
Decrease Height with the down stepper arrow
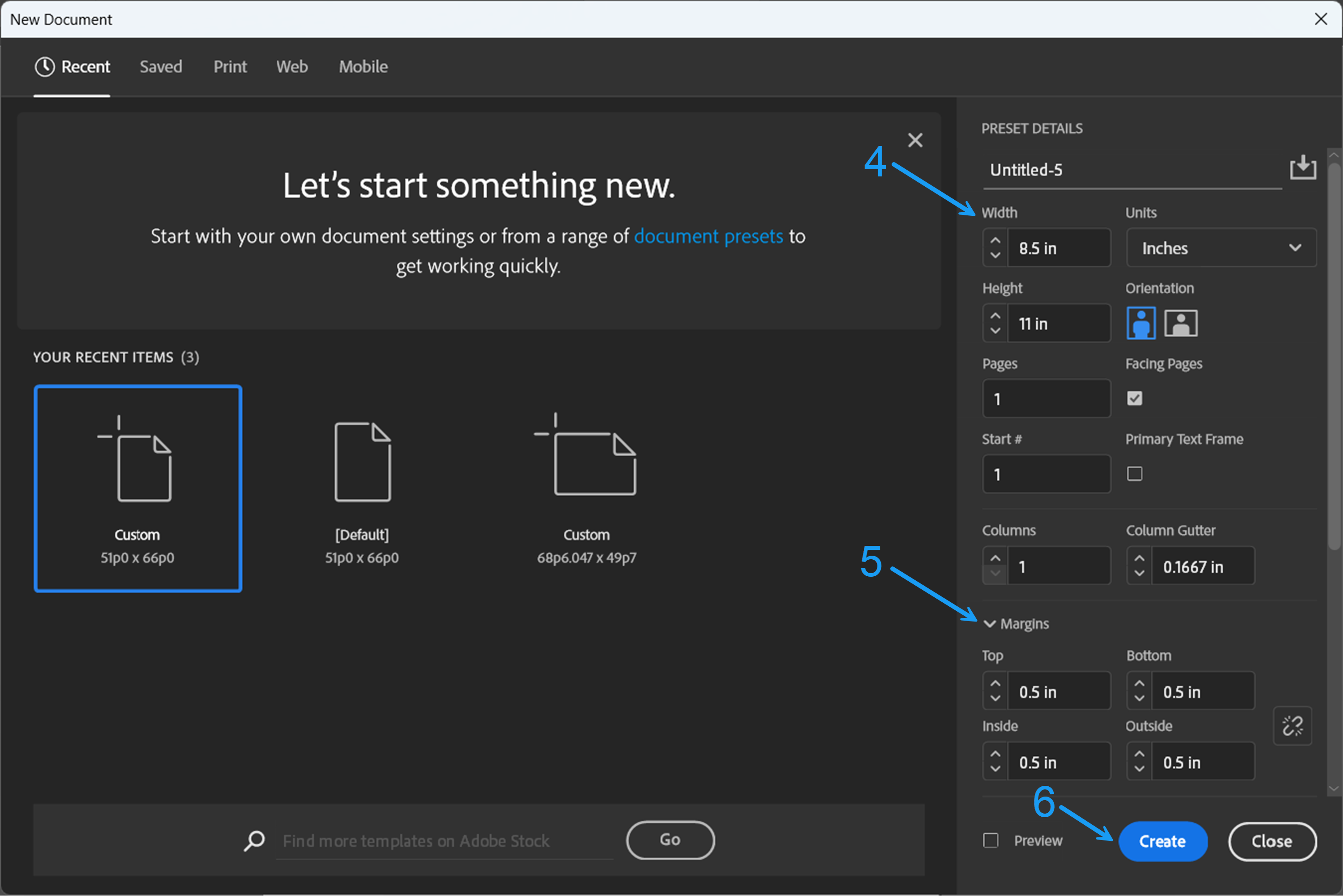point(995,331)
